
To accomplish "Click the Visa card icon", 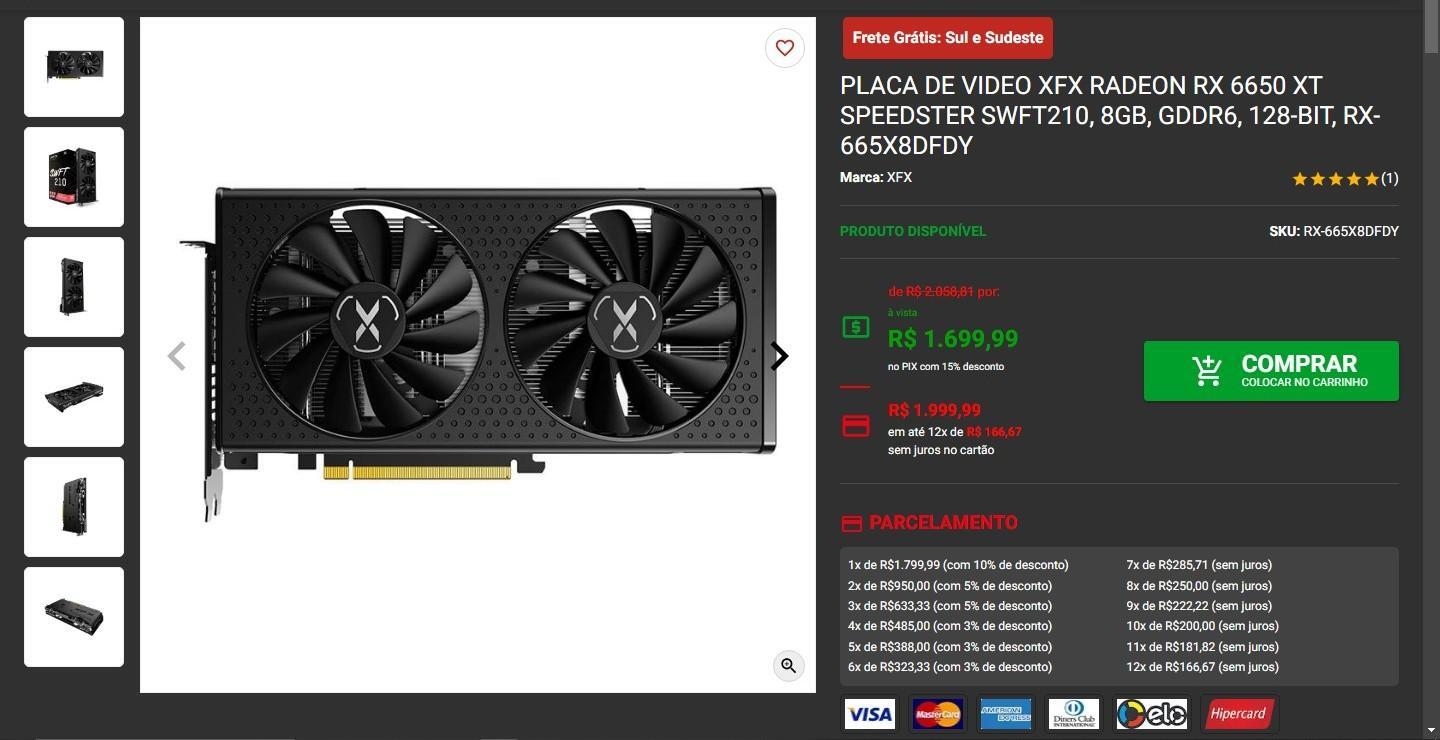I will (870, 714).
